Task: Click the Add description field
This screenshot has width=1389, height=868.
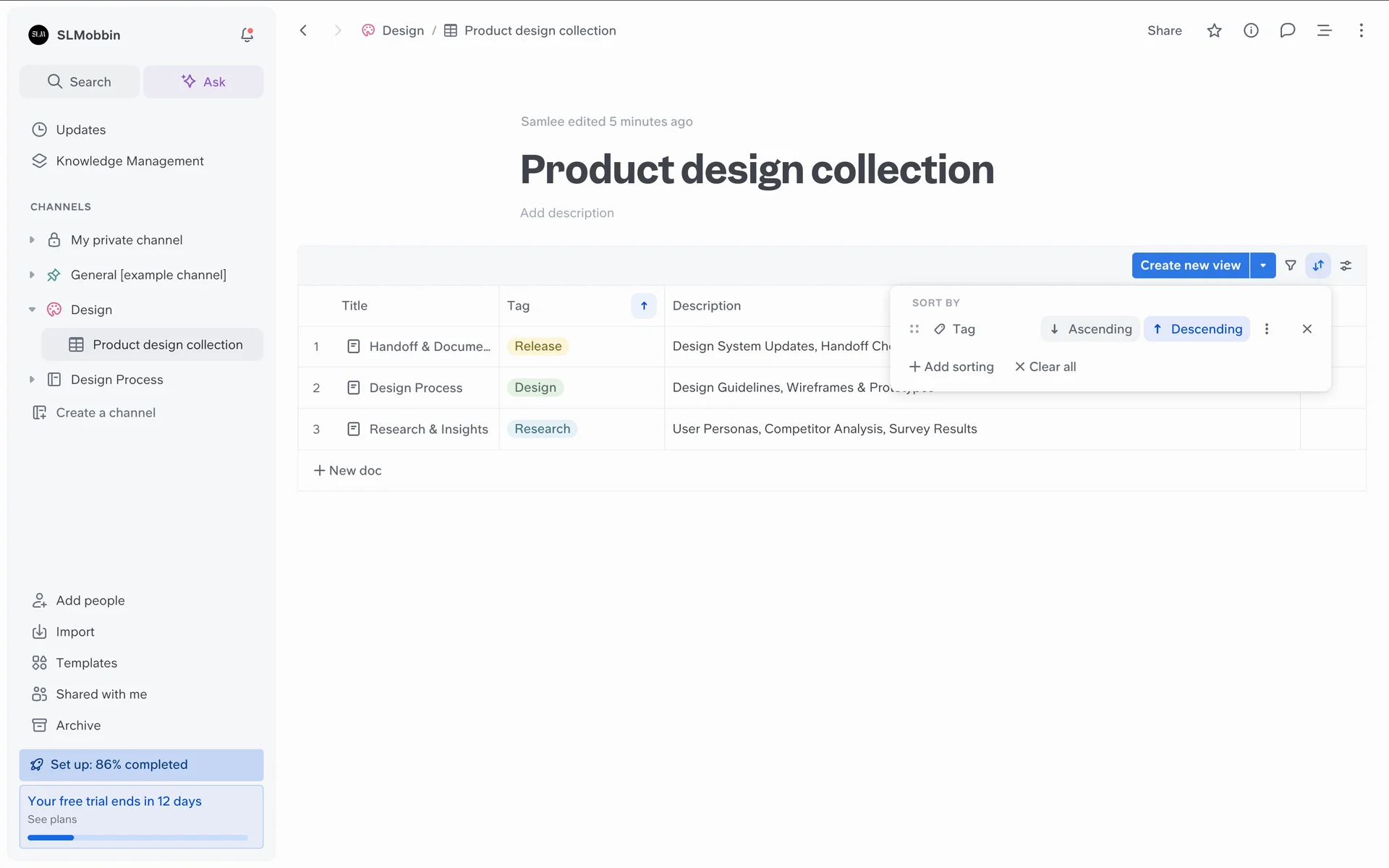Action: coord(566,213)
